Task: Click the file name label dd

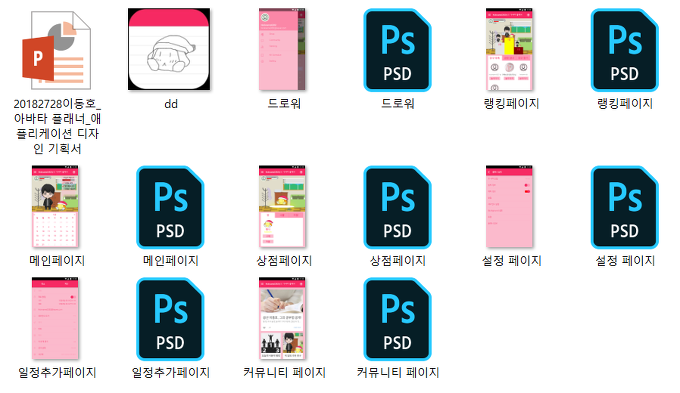Action: [x=171, y=104]
